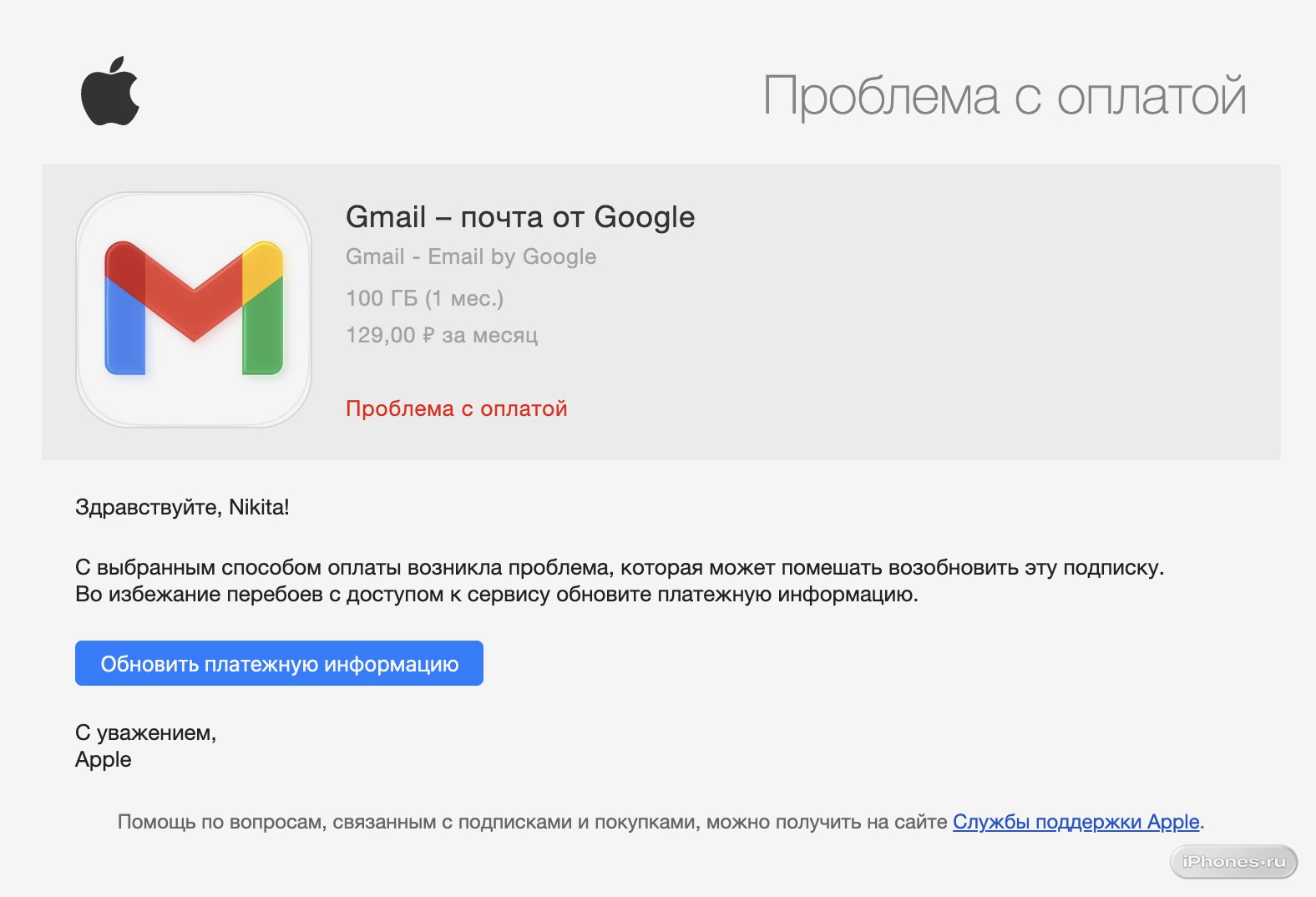Click the "С уважением," closing line

tap(145, 732)
